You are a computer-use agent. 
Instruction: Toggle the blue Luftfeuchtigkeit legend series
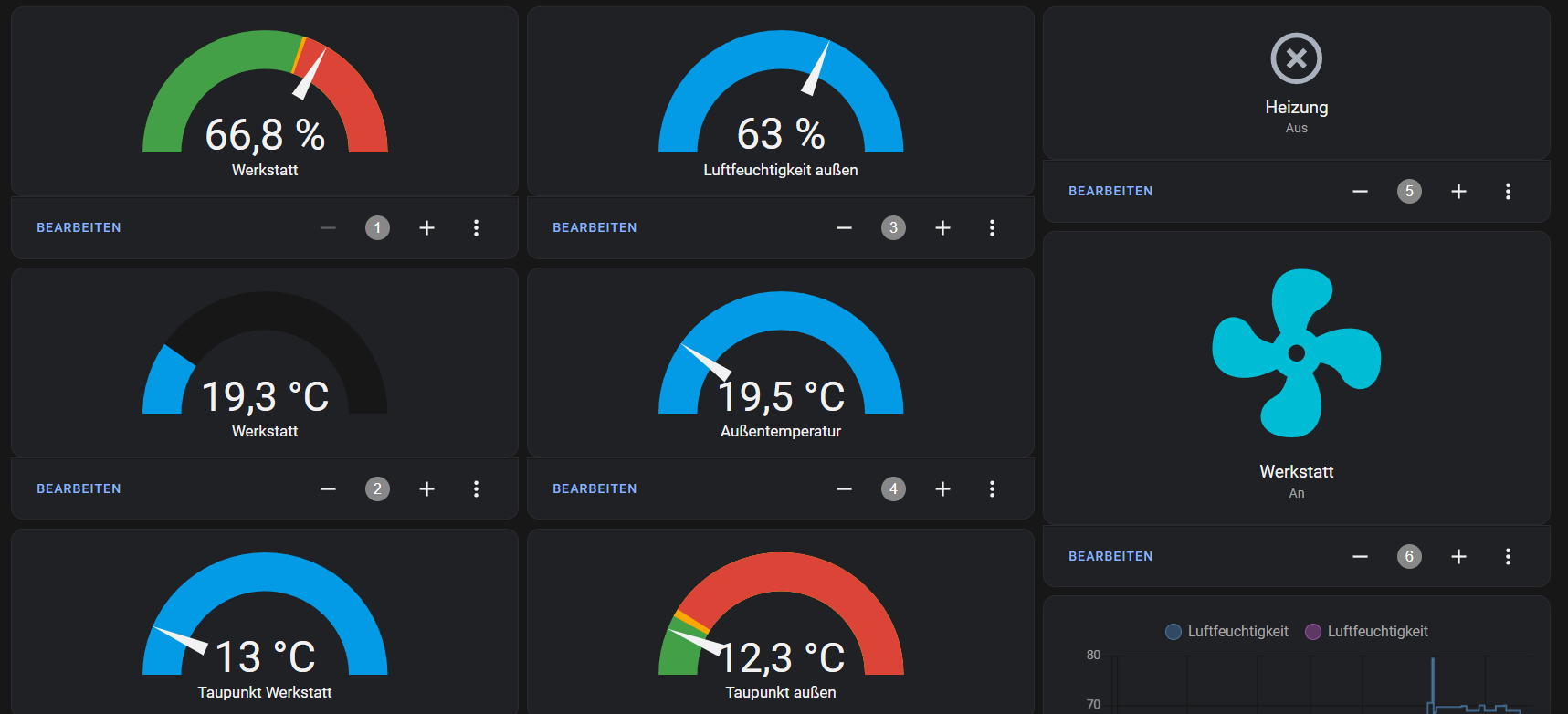tap(1227, 631)
